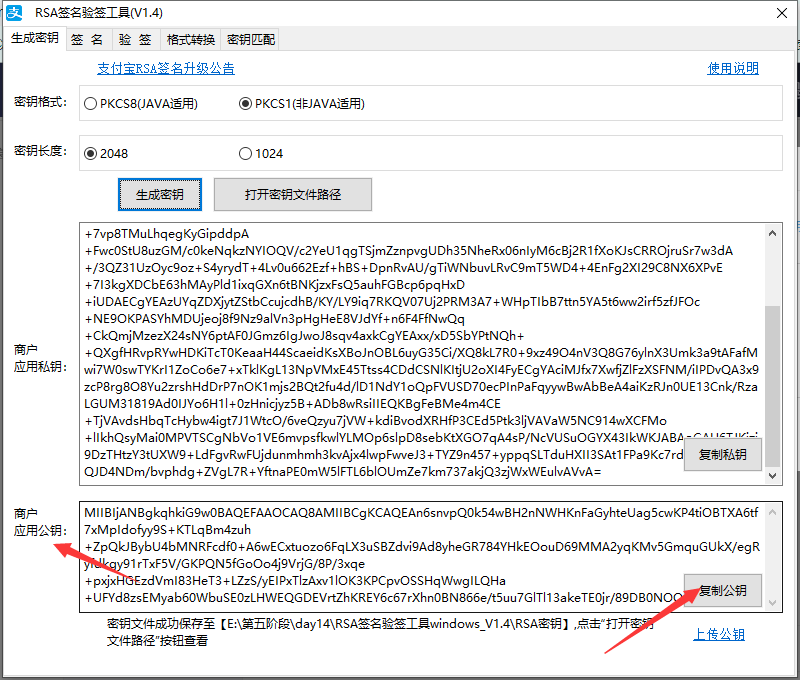The width and height of the screenshot is (800, 680).
Task: Copy private key with 复制私钥 button
Action: 722,455
